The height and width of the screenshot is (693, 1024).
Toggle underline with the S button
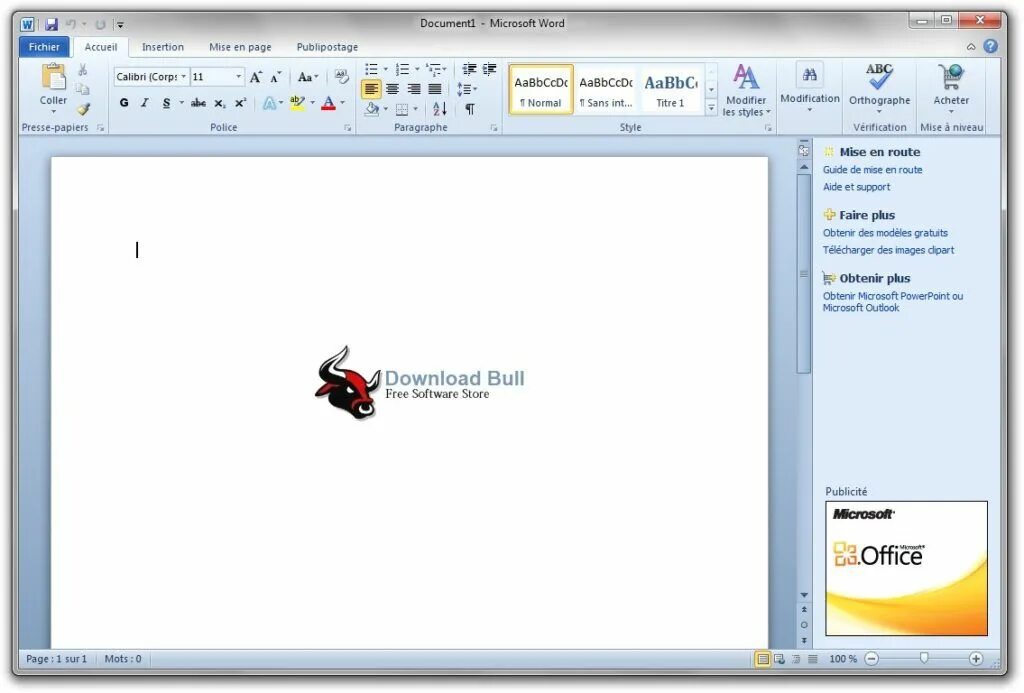pos(167,103)
